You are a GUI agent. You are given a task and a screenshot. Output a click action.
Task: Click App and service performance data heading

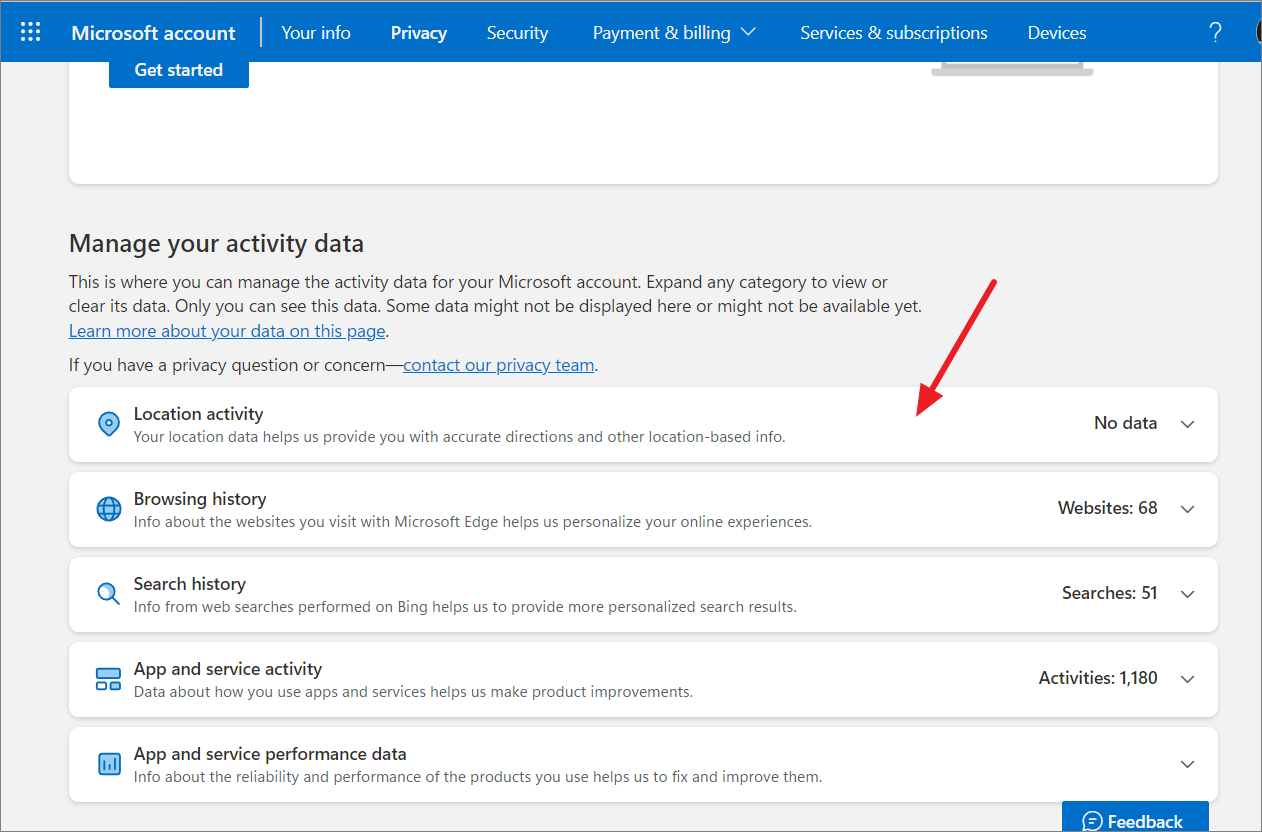[270, 754]
